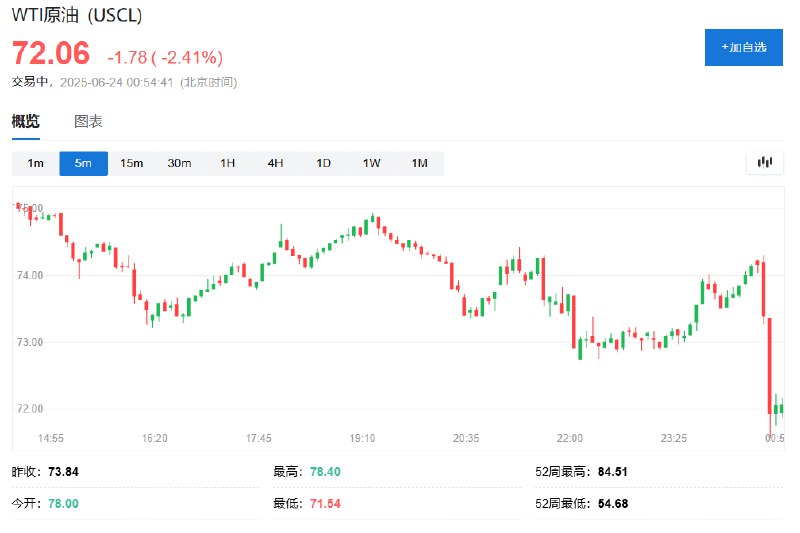
Task: Select the 1W interval
Action: click(x=371, y=163)
